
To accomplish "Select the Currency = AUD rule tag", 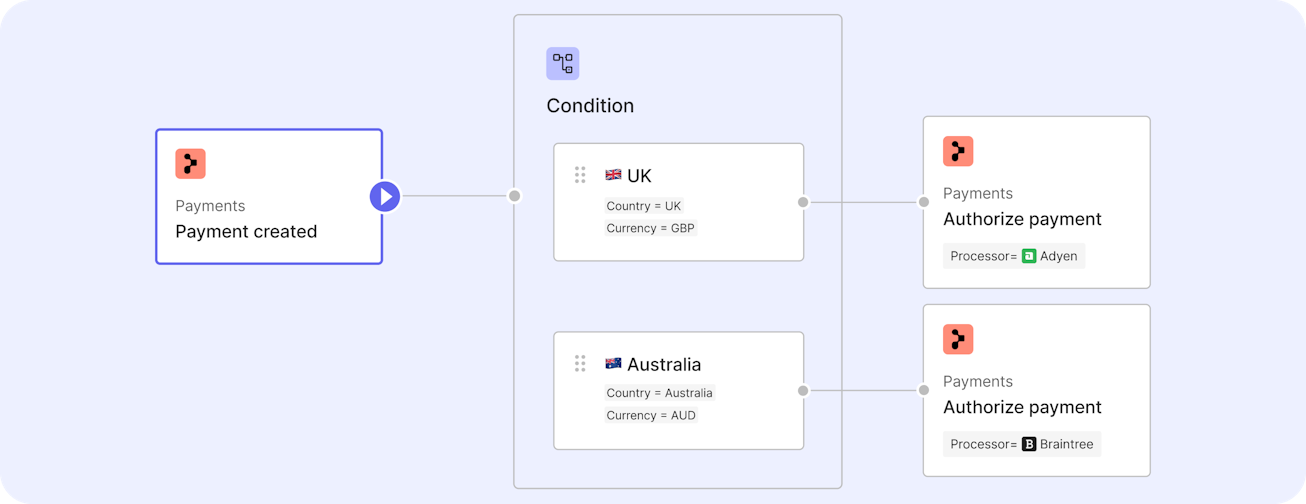I will pyautogui.click(x=651, y=415).
